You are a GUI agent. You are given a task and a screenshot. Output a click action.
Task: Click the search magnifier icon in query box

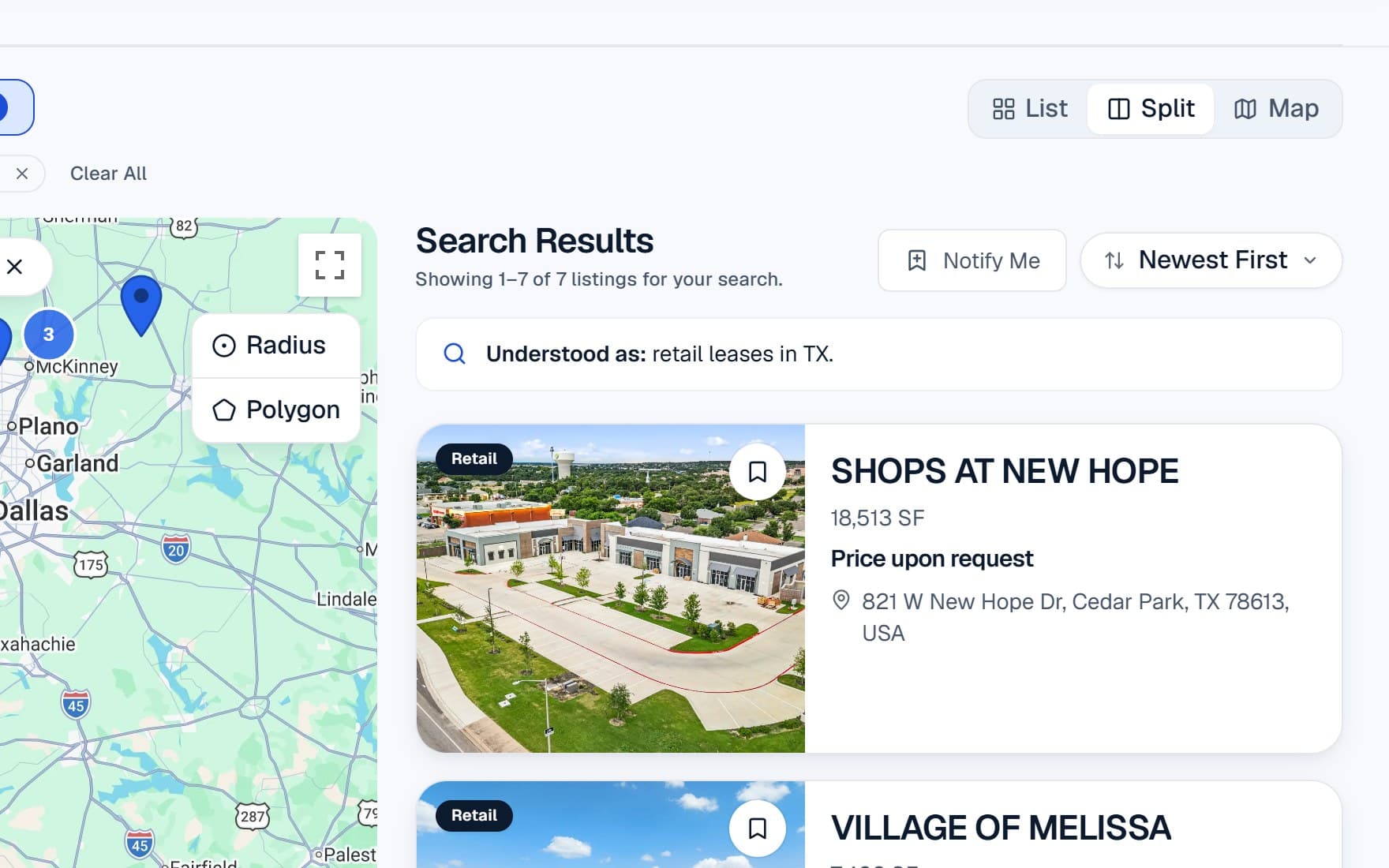click(x=455, y=354)
